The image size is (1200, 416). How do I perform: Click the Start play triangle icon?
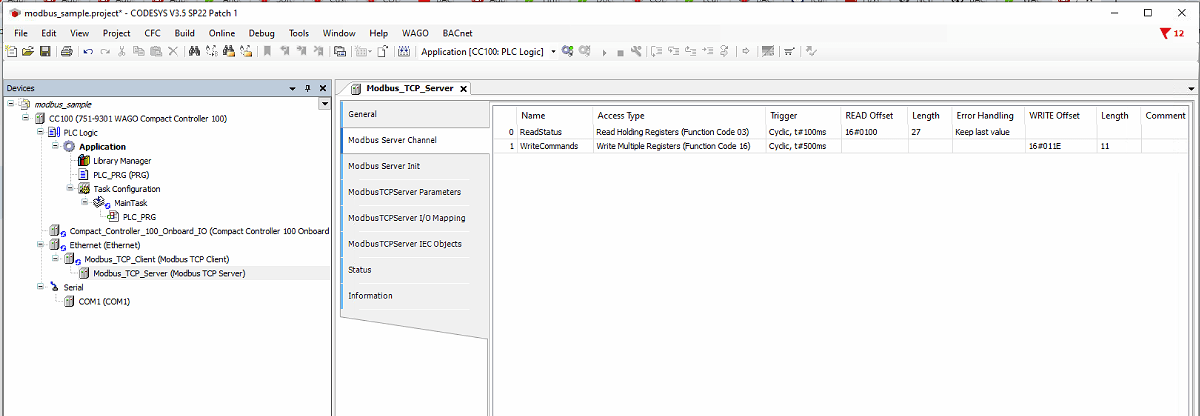[604, 52]
